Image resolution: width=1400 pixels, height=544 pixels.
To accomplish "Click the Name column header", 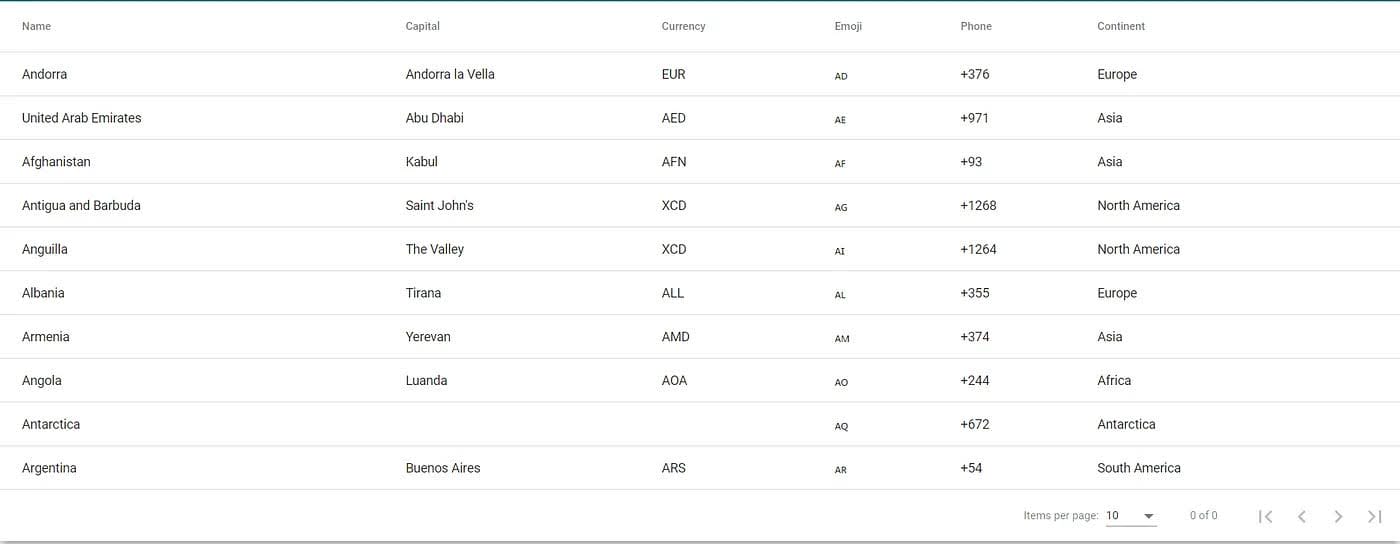I will coord(36,26).
